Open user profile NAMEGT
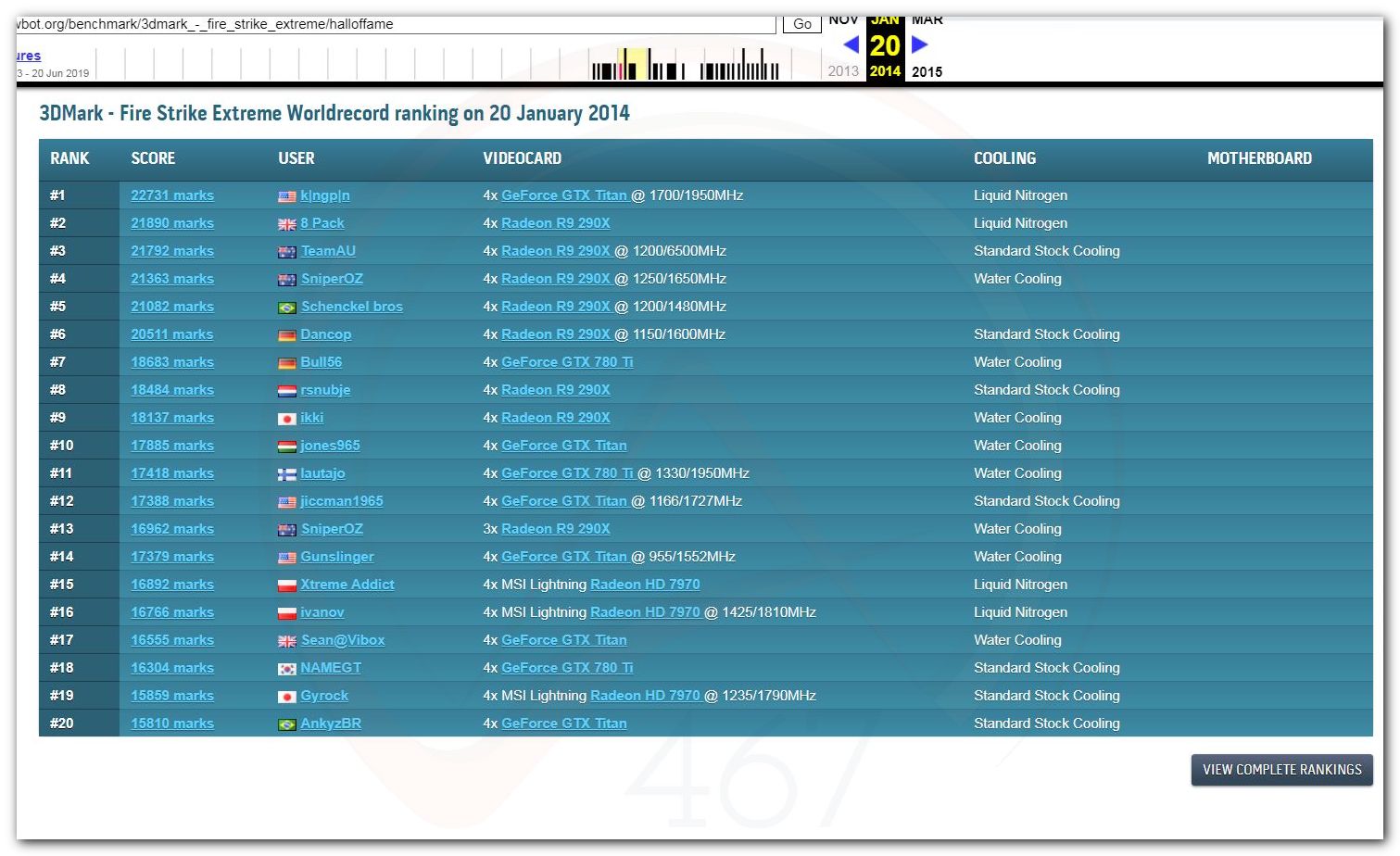The height and width of the screenshot is (856, 1400). coord(331,668)
